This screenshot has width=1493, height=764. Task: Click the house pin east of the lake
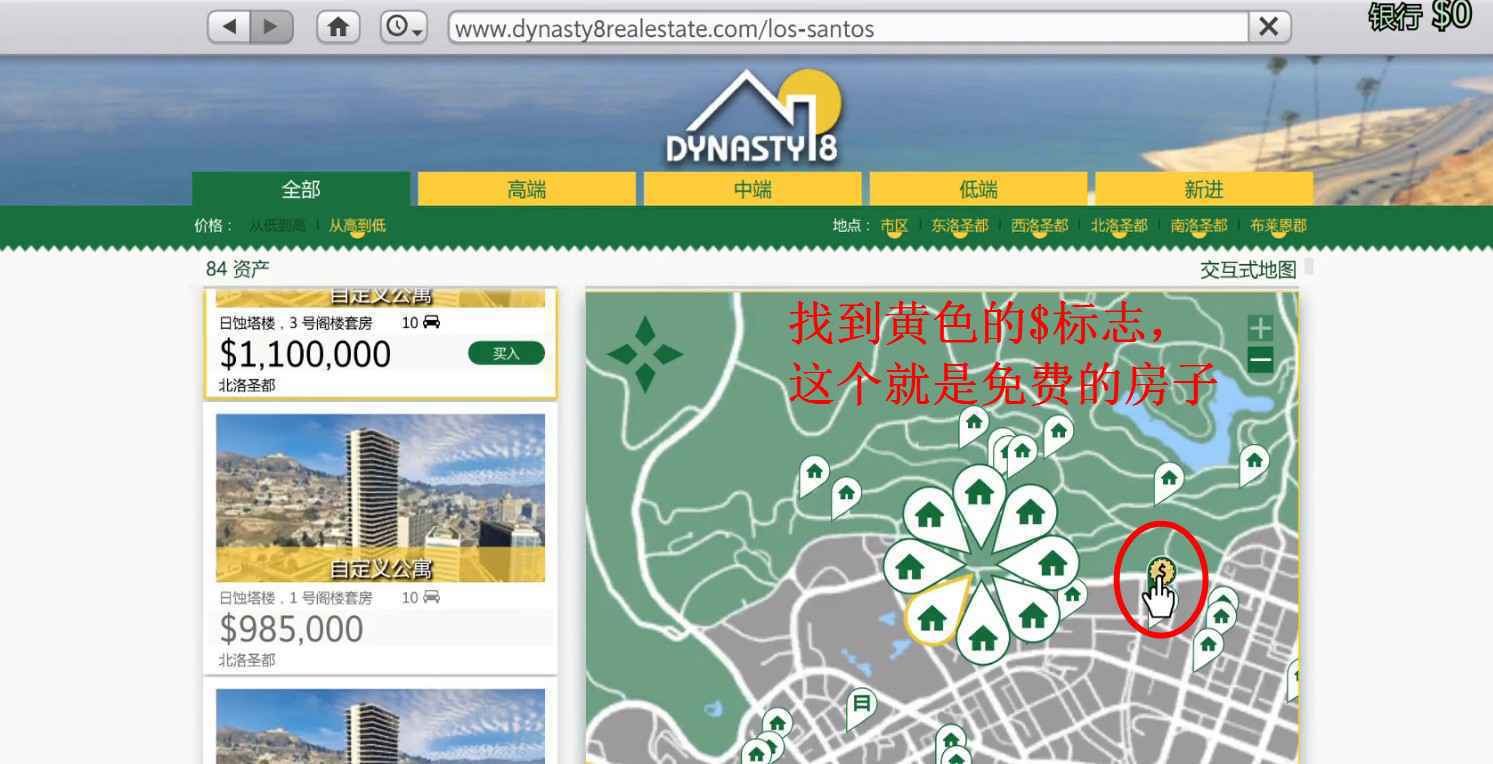pyautogui.click(x=1252, y=464)
